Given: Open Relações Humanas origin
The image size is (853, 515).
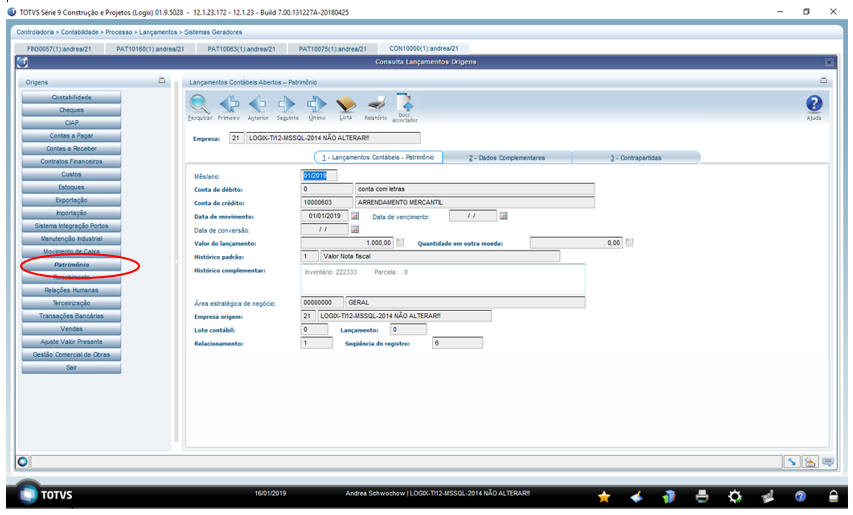Looking at the screenshot, I should (71, 290).
